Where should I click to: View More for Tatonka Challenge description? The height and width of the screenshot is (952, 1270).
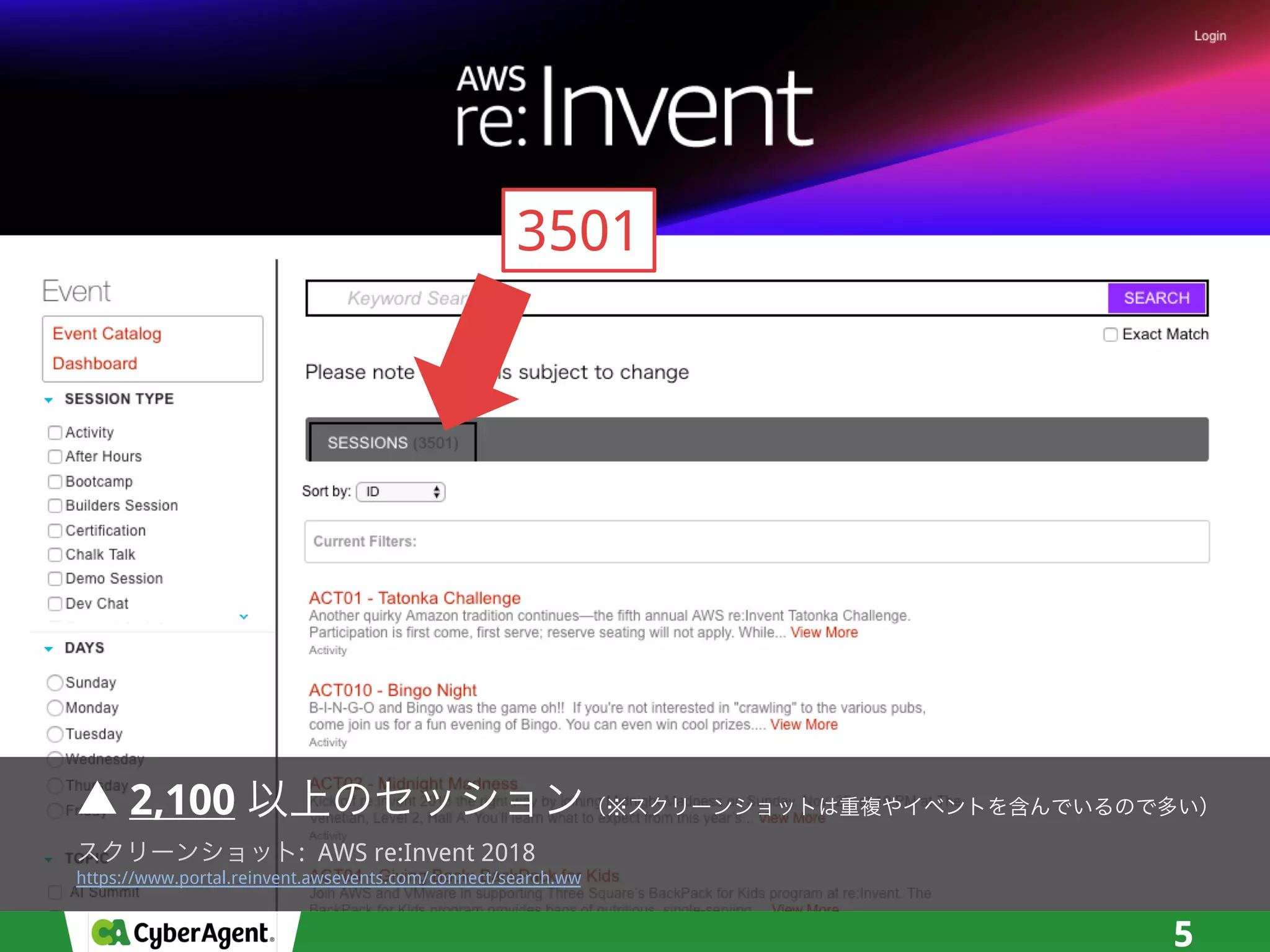tap(824, 633)
